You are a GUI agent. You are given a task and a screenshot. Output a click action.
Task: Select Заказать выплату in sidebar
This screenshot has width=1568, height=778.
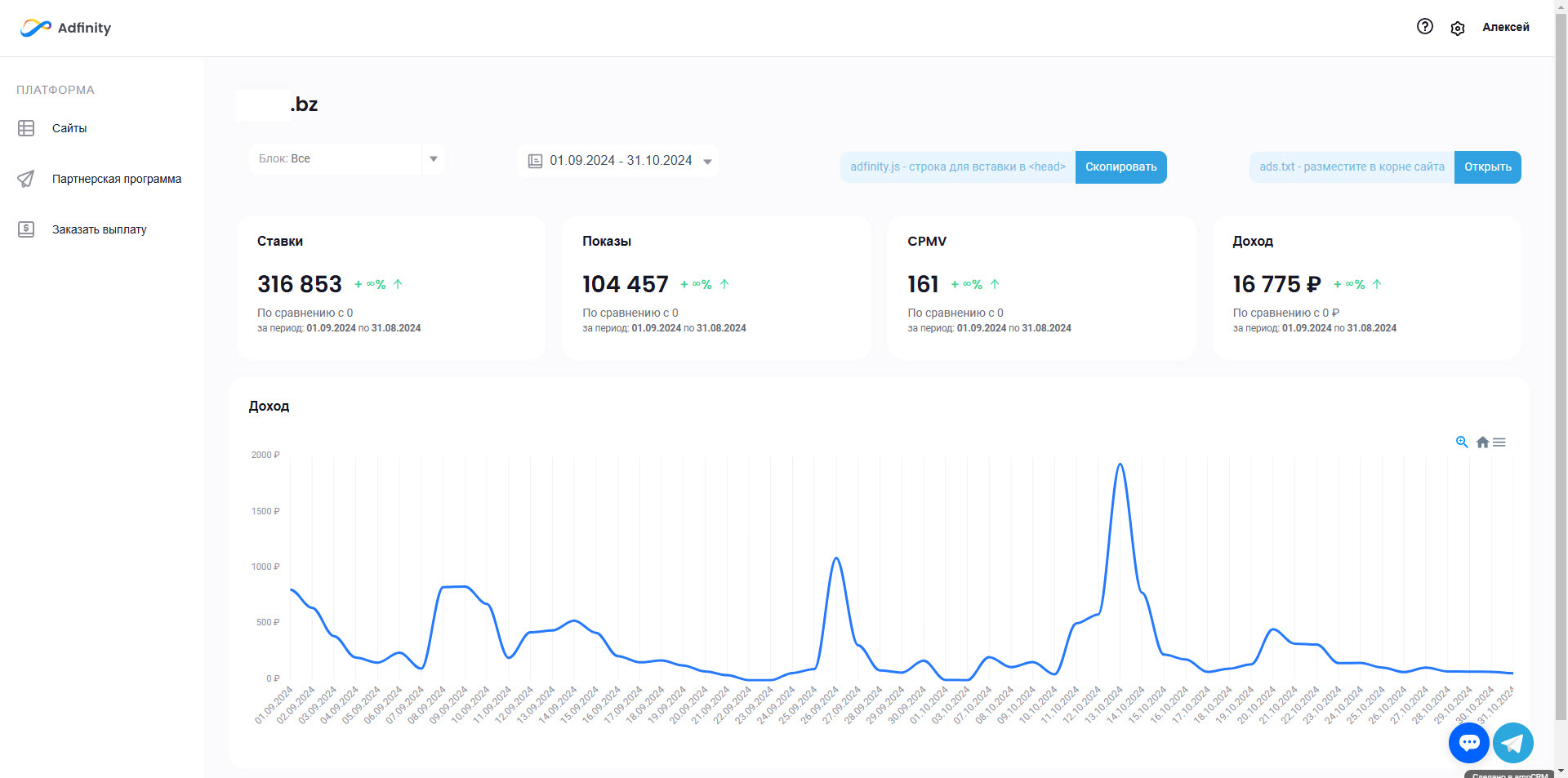coord(99,229)
